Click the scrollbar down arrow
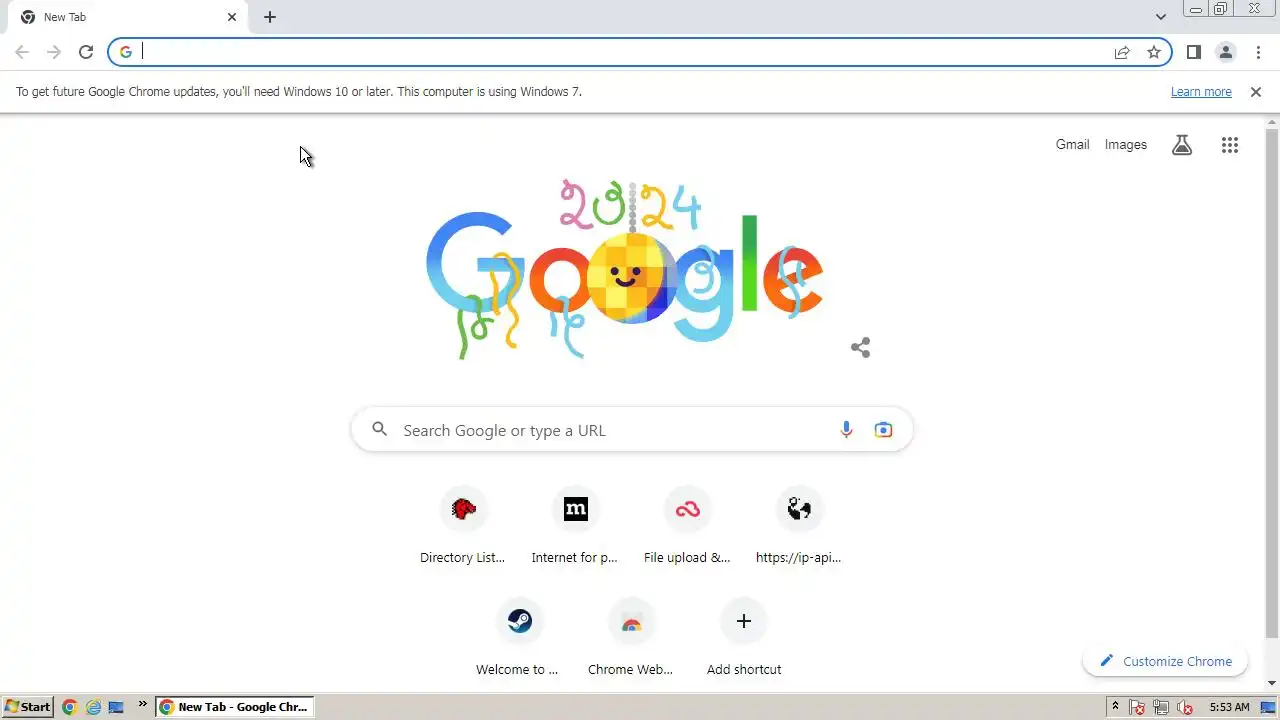Image resolution: width=1280 pixels, height=720 pixels. pos(1272,683)
